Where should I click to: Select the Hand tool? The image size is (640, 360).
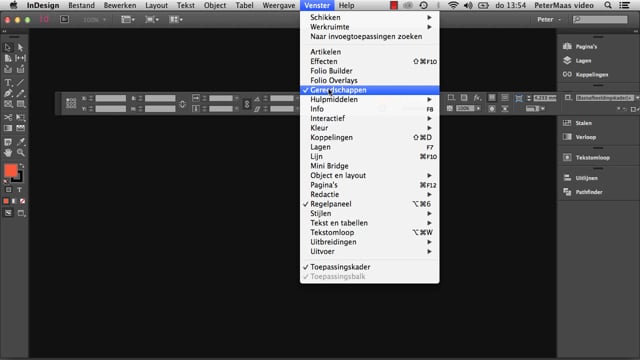8,153
